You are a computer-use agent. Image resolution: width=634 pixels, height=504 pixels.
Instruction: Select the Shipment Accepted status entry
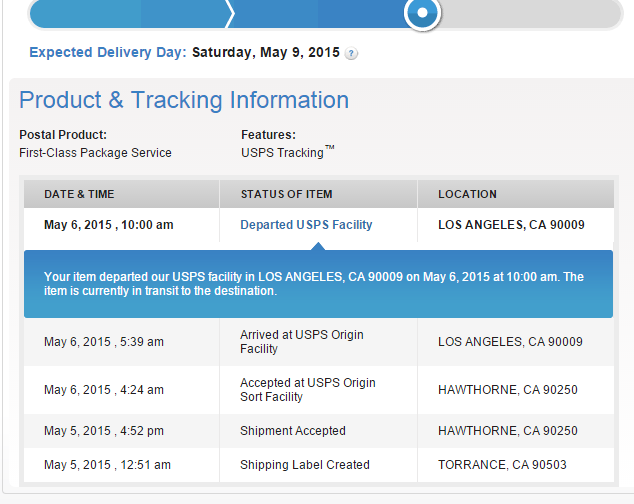pos(293,431)
